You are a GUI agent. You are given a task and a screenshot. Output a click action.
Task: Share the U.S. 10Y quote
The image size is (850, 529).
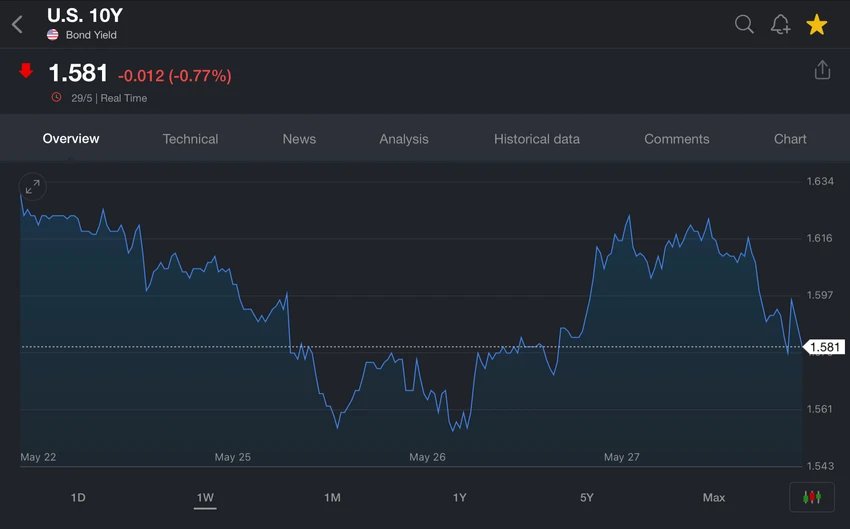822,70
